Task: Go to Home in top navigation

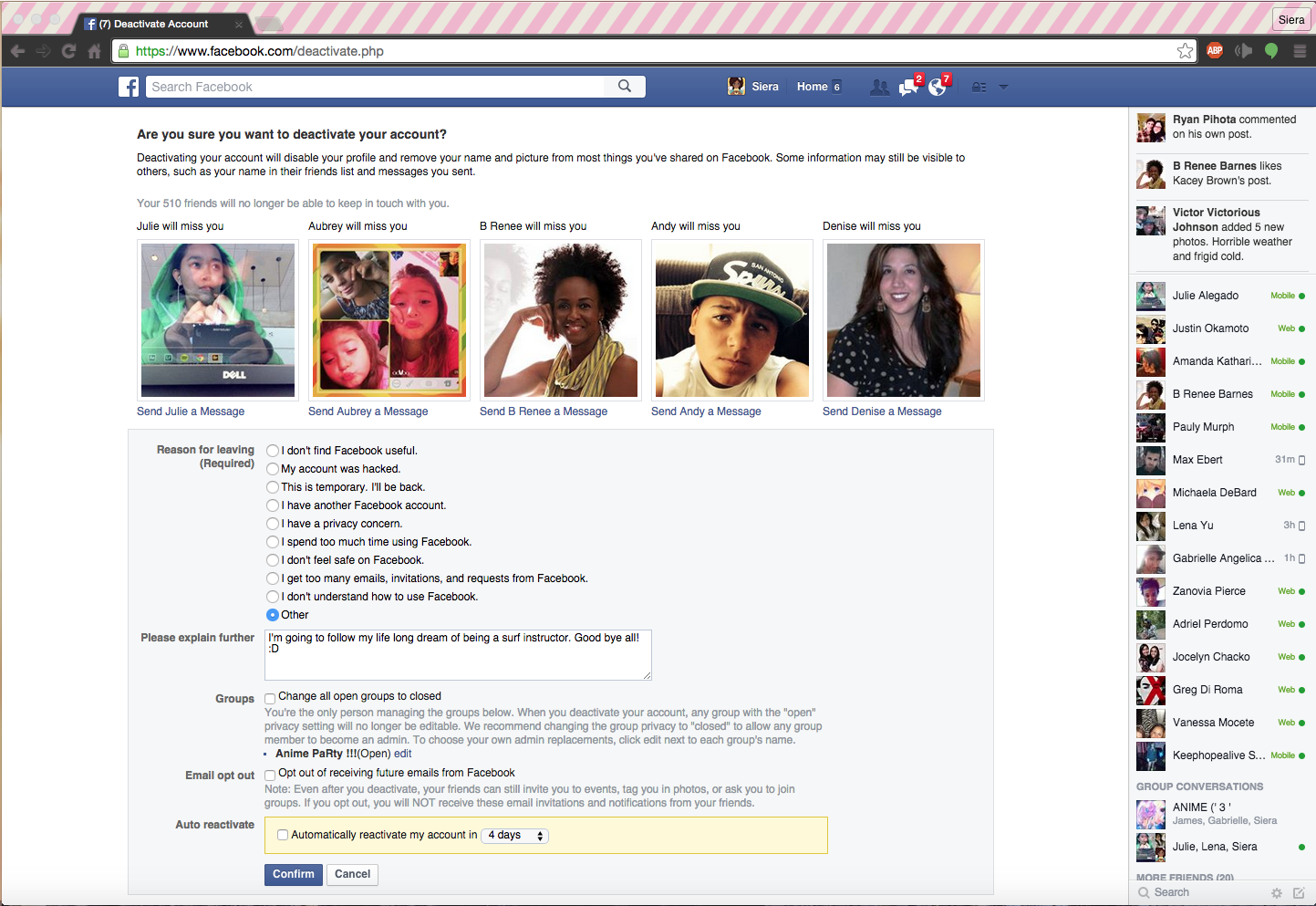Action: [x=812, y=87]
